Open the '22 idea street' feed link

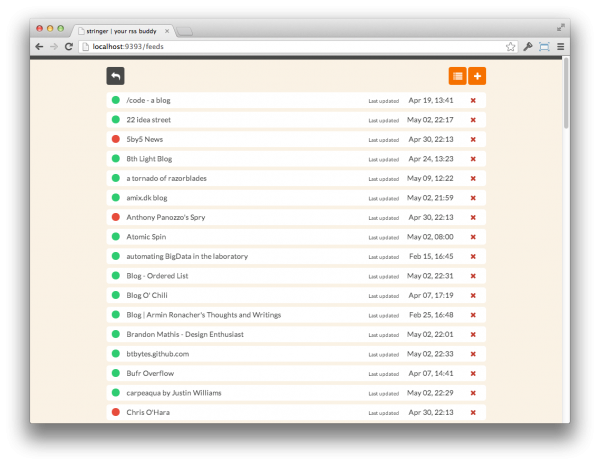tap(148, 120)
